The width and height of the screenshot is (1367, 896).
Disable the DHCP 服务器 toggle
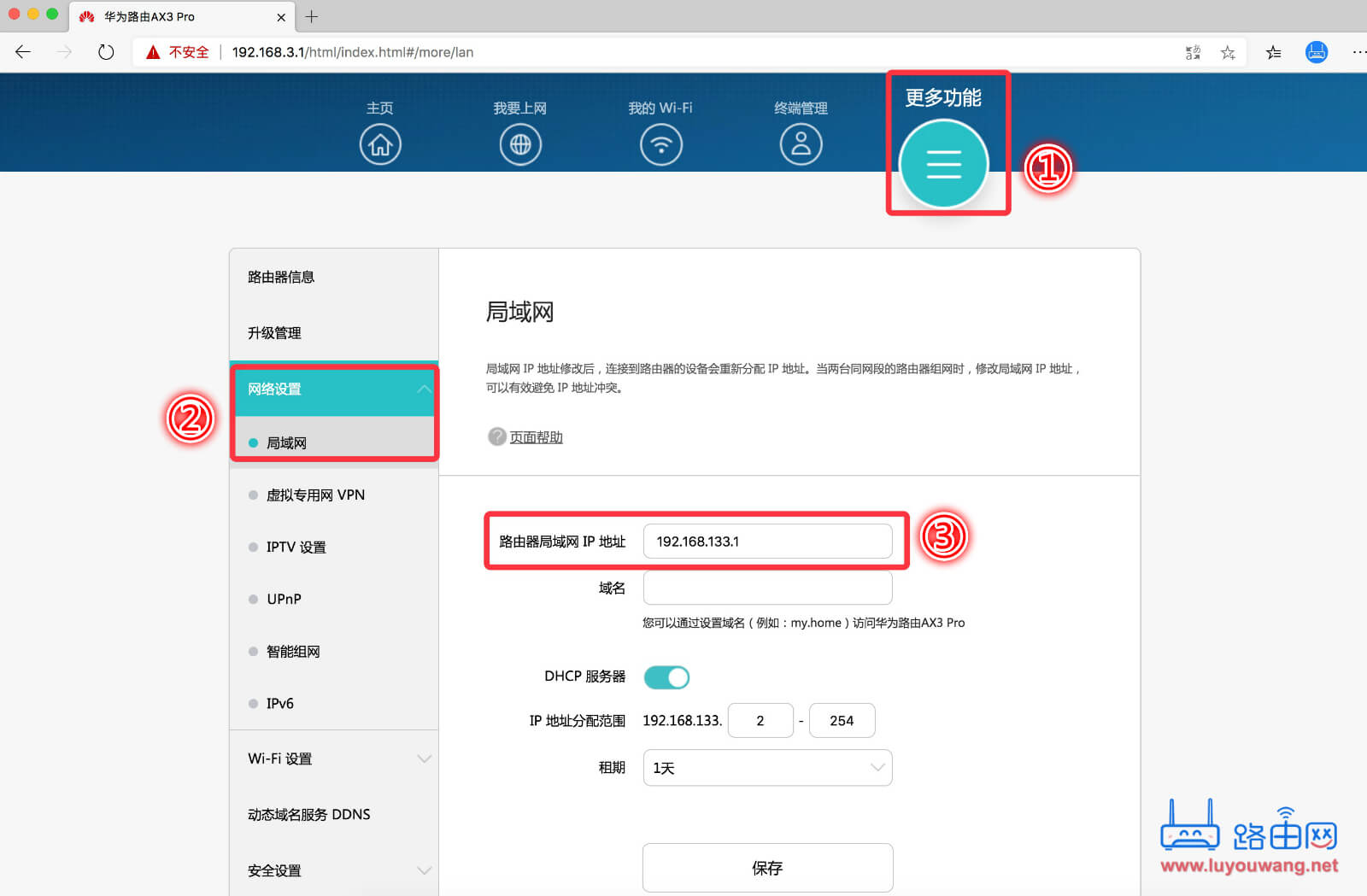[x=666, y=676]
